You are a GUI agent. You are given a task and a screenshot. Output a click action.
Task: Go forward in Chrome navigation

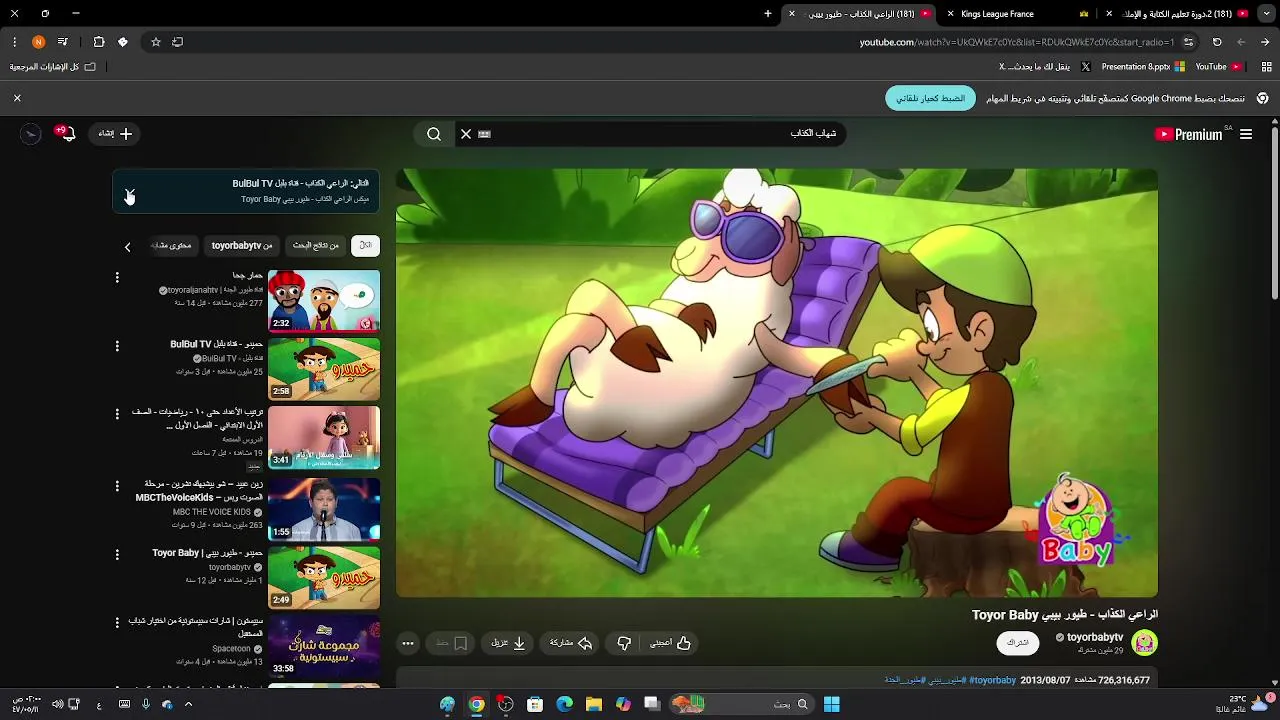[x=1241, y=42]
